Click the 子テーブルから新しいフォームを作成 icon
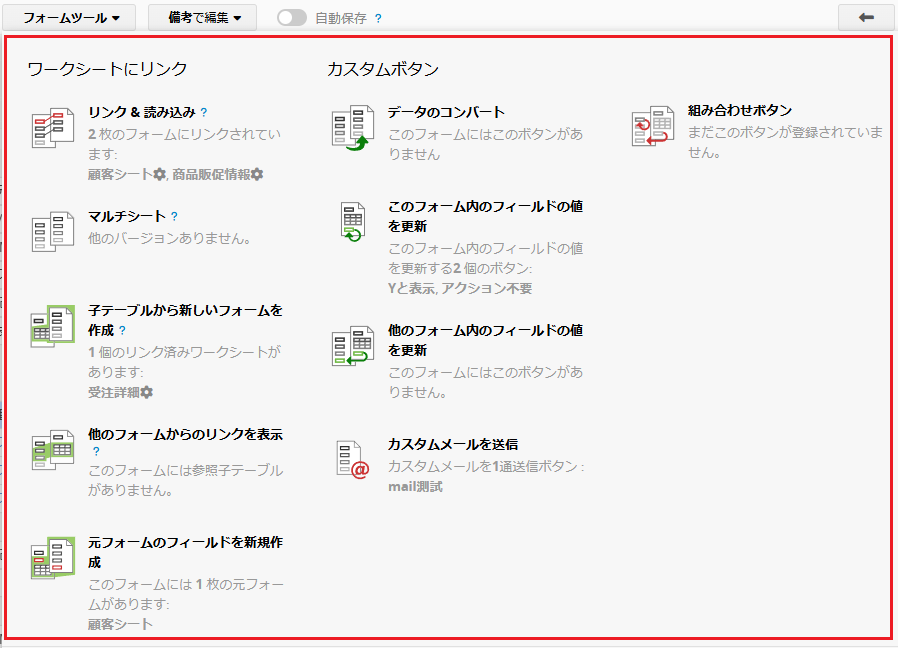This screenshot has width=898, height=648. coord(54,325)
